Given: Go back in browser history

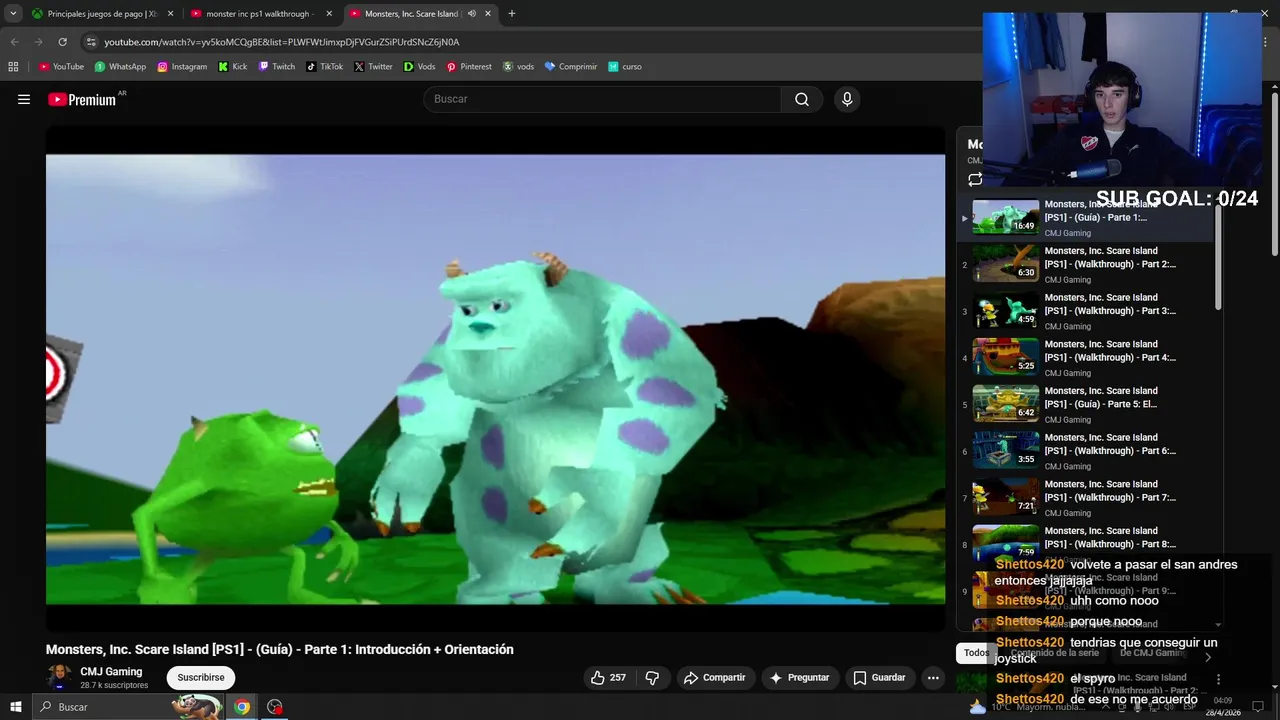Looking at the screenshot, I should coord(14,42).
